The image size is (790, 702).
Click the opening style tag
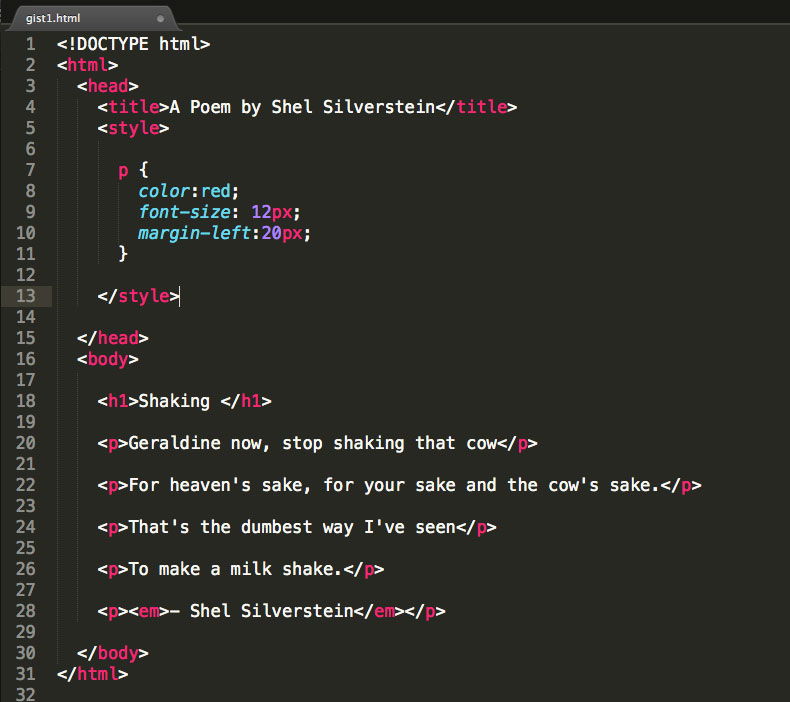pos(134,129)
